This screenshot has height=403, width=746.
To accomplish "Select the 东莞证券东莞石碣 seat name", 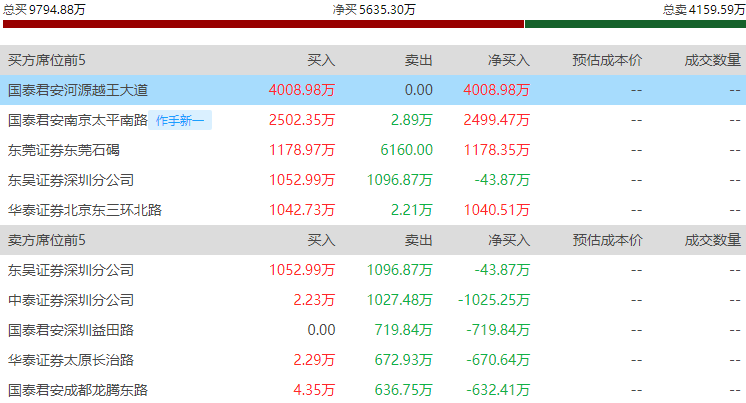I will (x=63, y=150).
